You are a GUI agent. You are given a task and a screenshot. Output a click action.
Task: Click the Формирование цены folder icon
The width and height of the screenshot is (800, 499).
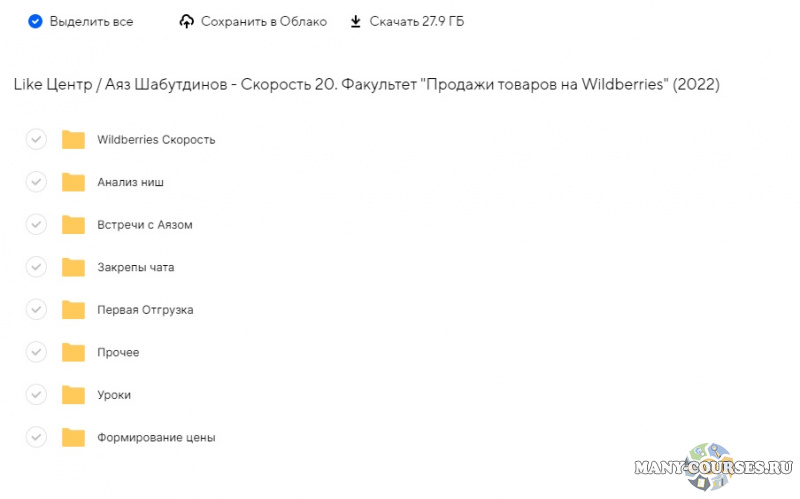click(x=73, y=437)
